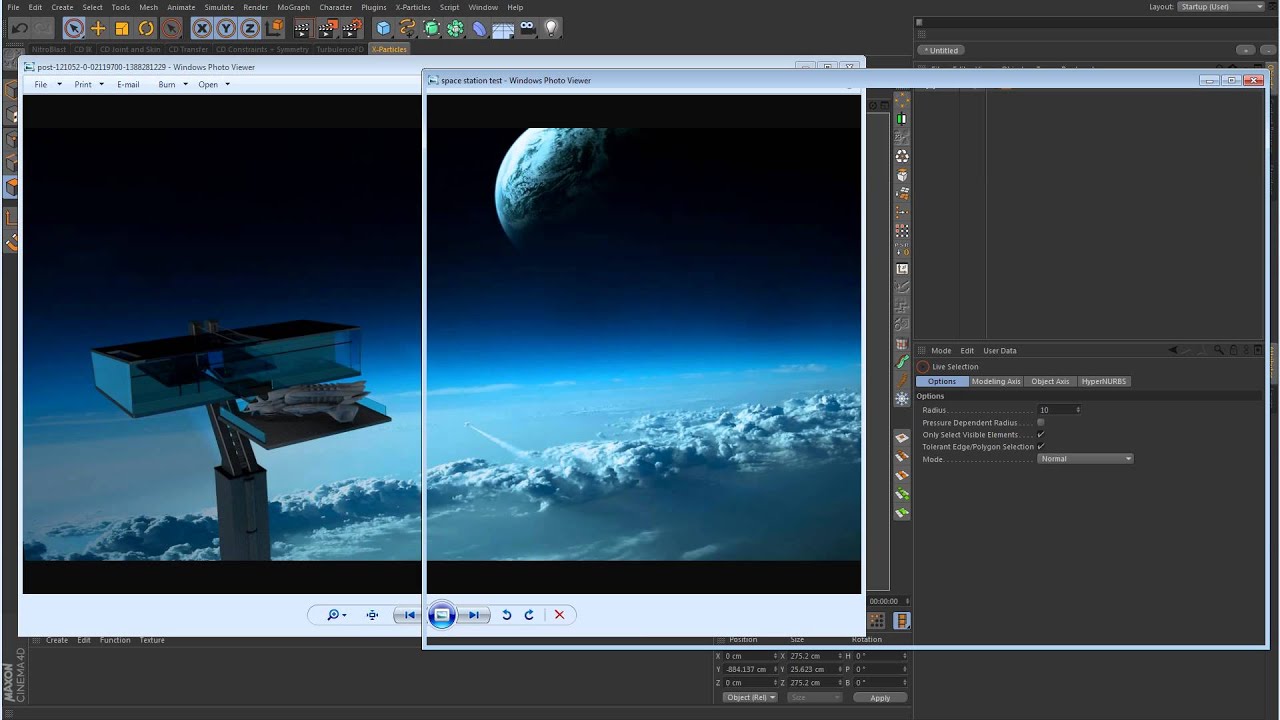
Task: Click the Radius value stepper arrows
Action: click(x=1077, y=410)
